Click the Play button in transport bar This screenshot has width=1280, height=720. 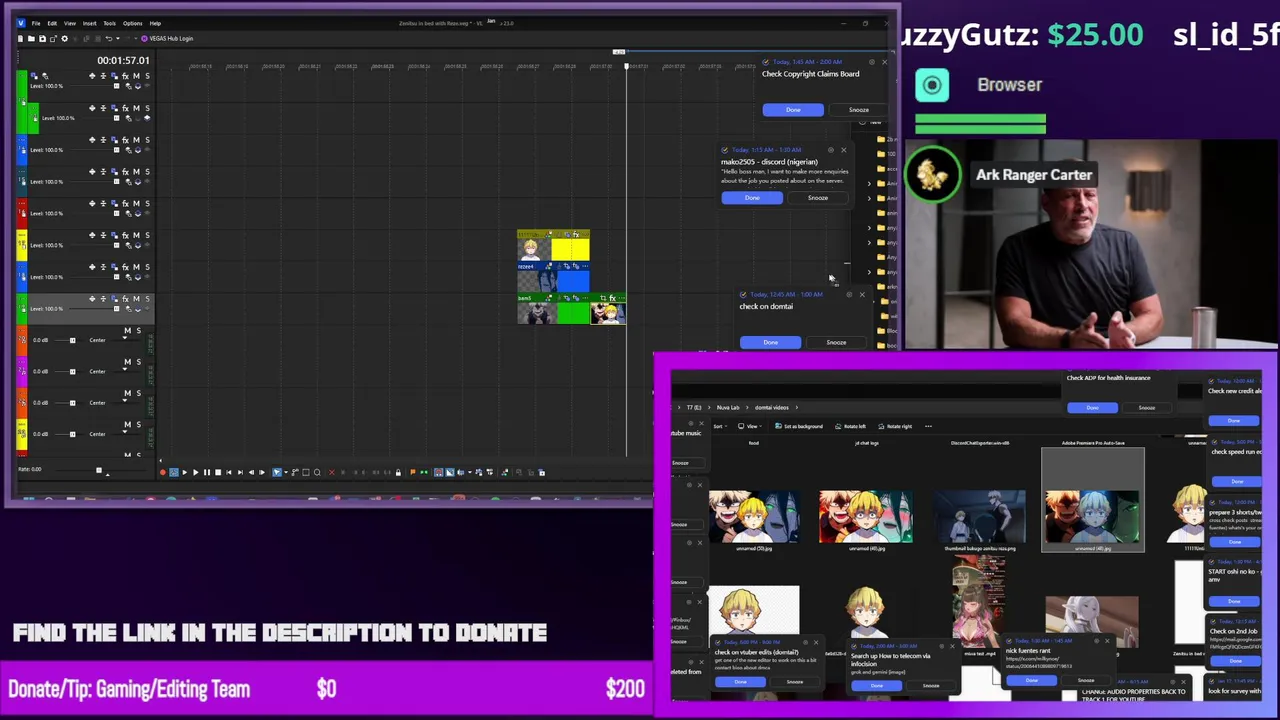[196, 472]
